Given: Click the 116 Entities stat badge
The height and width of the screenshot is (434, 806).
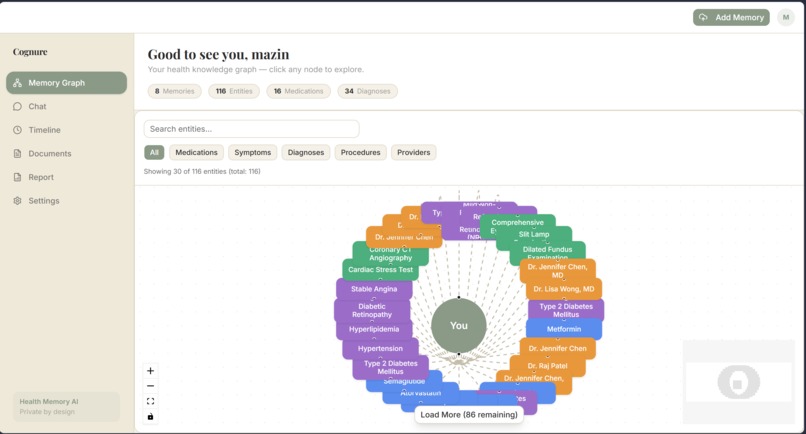Looking at the screenshot, I should click(234, 91).
